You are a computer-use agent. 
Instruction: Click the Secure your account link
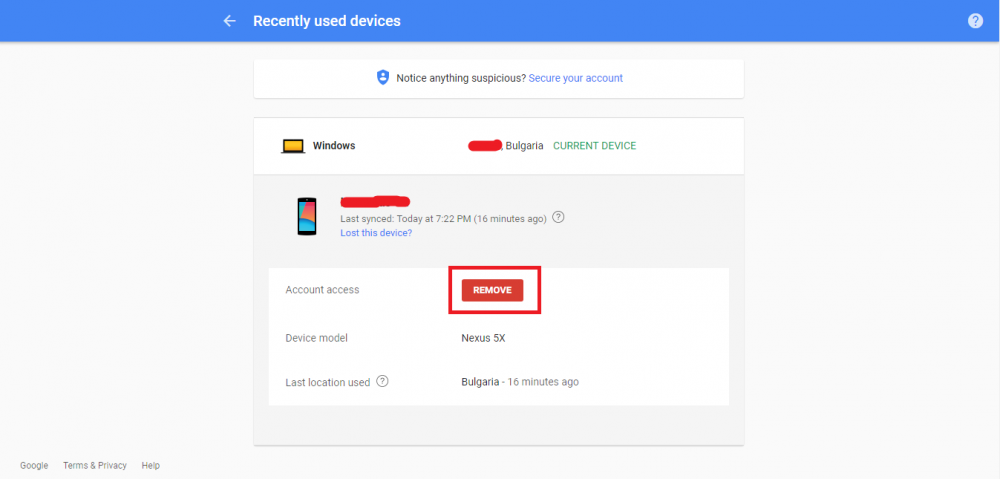[576, 78]
